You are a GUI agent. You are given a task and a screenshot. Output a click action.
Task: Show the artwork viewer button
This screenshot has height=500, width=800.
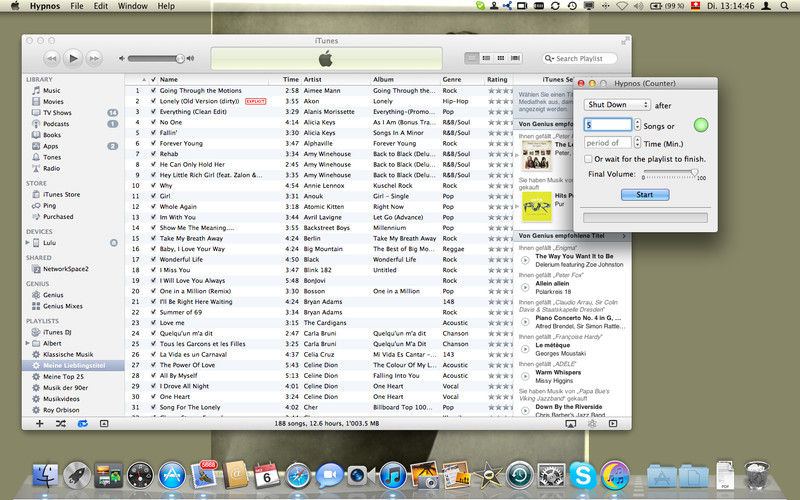pyautogui.click(x=104, y=423)
